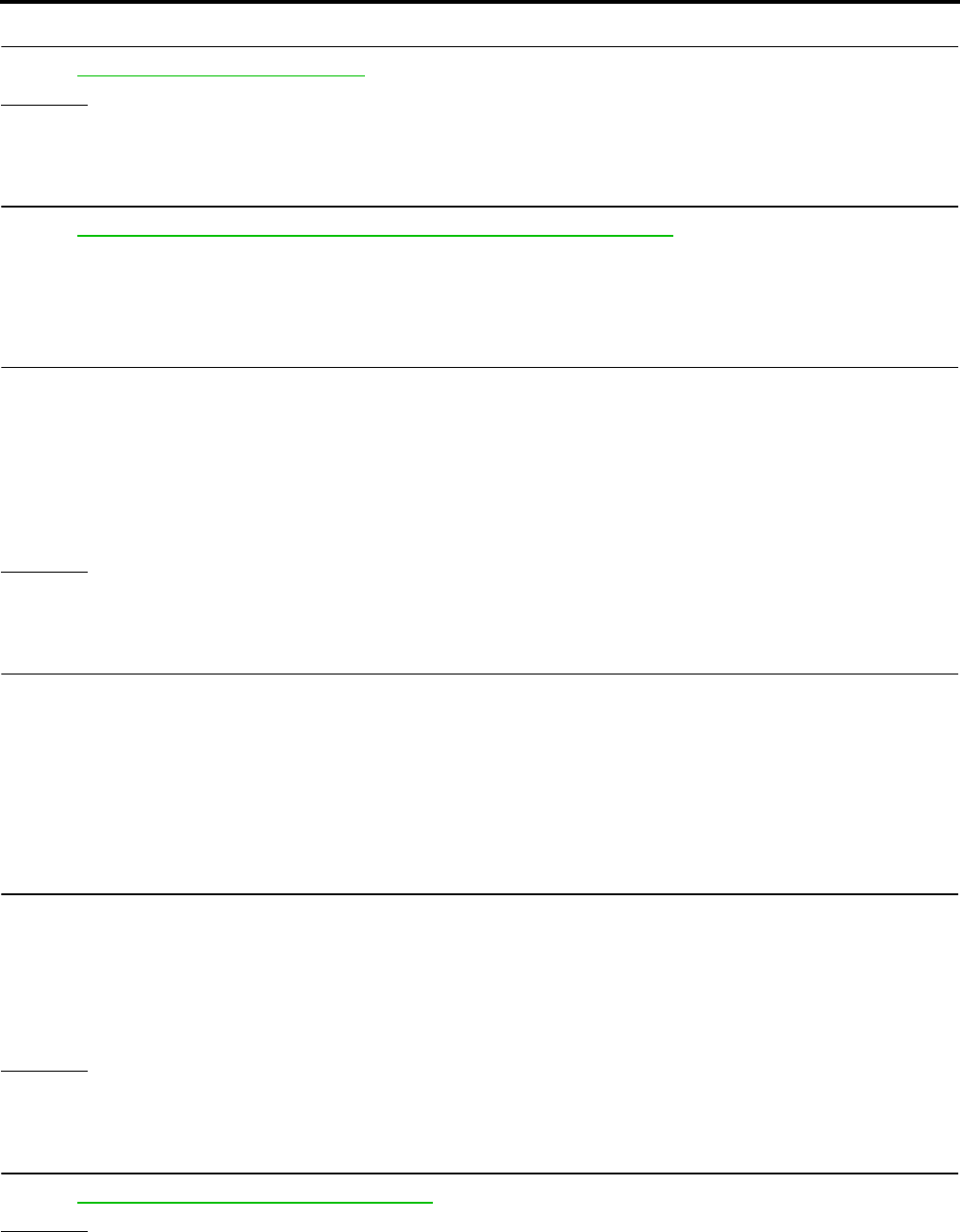Click the thin divider above first green link
Screen dimensions: 960x1232
click(480, 46)
